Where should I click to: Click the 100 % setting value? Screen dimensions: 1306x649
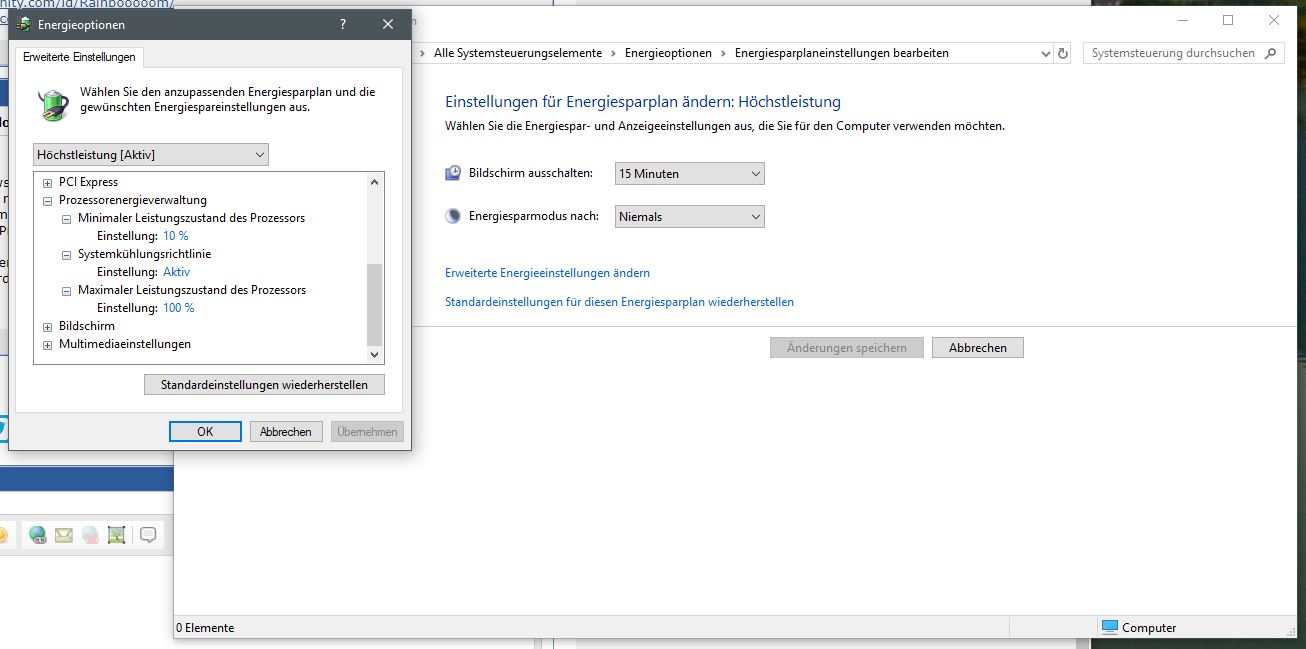(x=179, y=308)
